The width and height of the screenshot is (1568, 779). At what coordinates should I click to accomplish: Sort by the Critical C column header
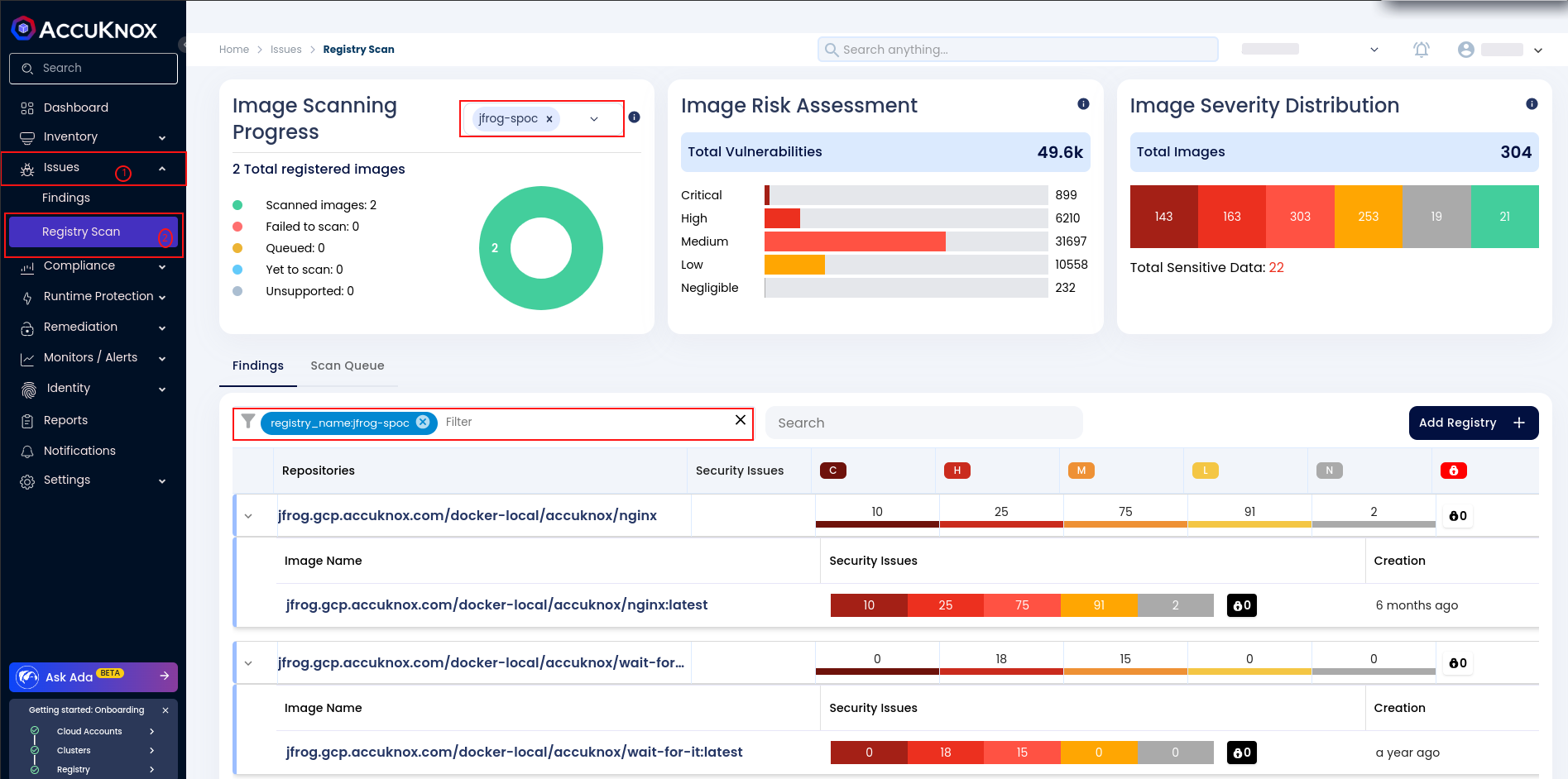[x=833, y=471]
